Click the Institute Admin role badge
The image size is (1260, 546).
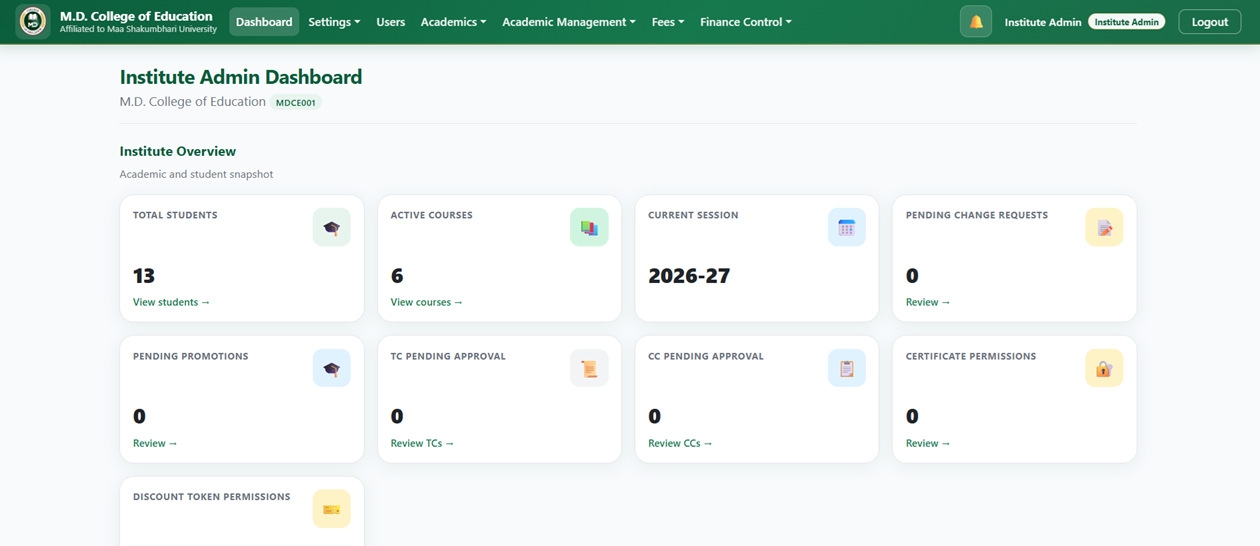(x=1126, y=22)
